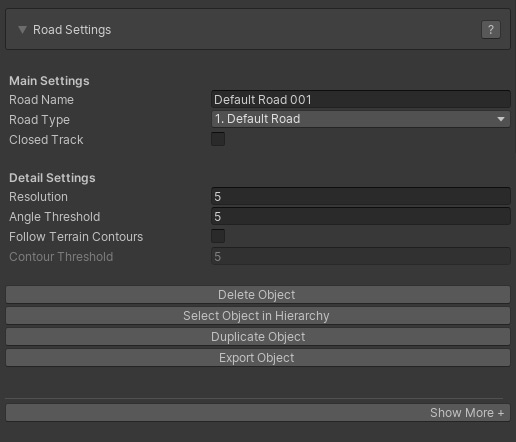
Task: Click the Follow Terrain Contours label
Action: pos(76,237)
